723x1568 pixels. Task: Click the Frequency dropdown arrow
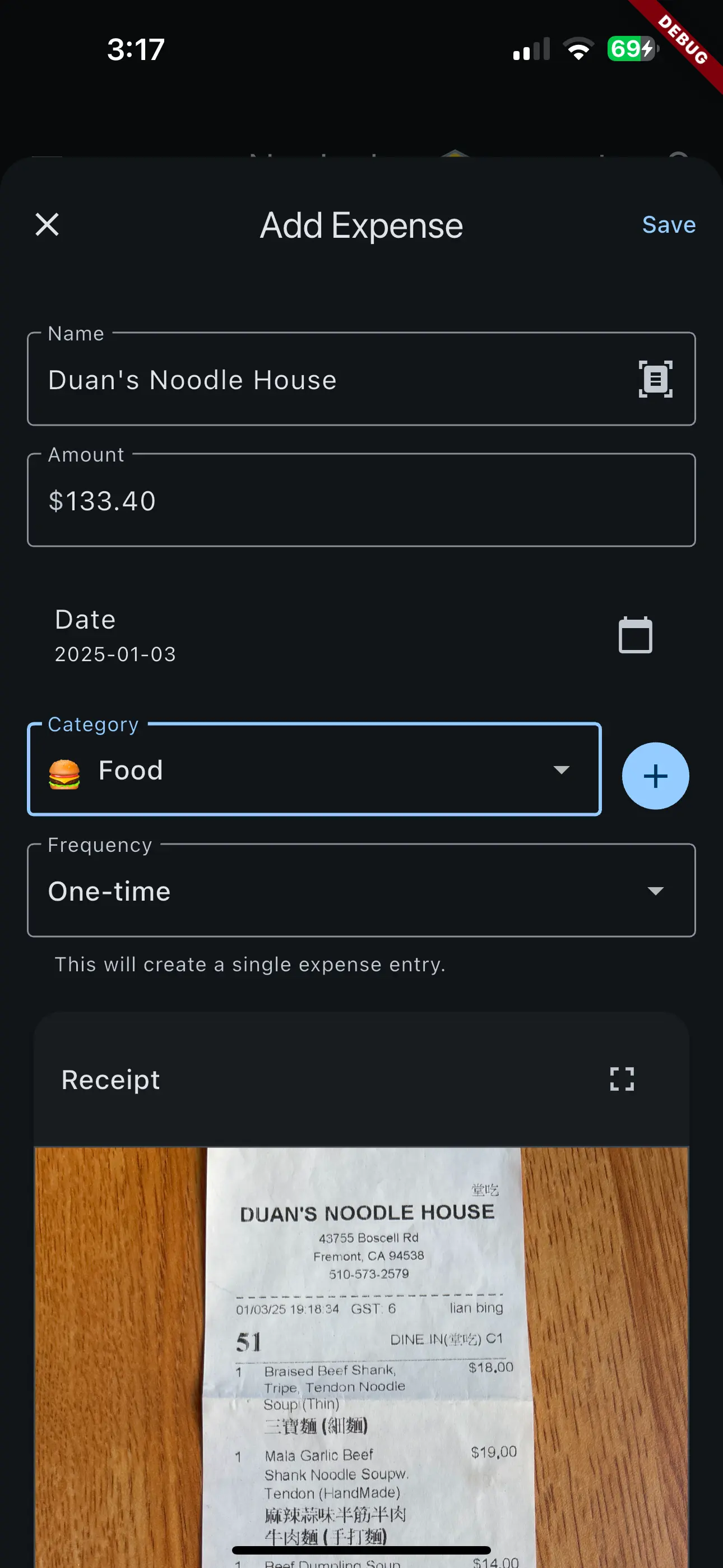click(655, 891)
